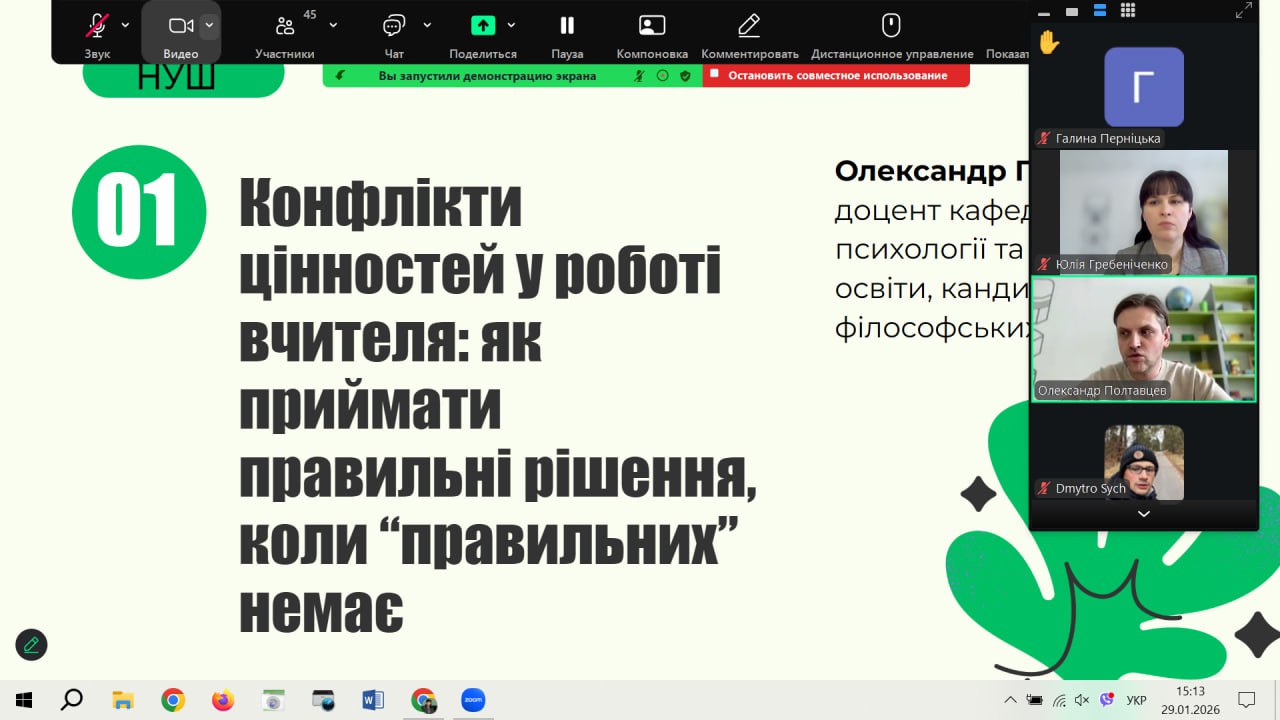Expand audio options arrow next to Звук
This screenshot has width=1280, height=720.
[125, 25]
